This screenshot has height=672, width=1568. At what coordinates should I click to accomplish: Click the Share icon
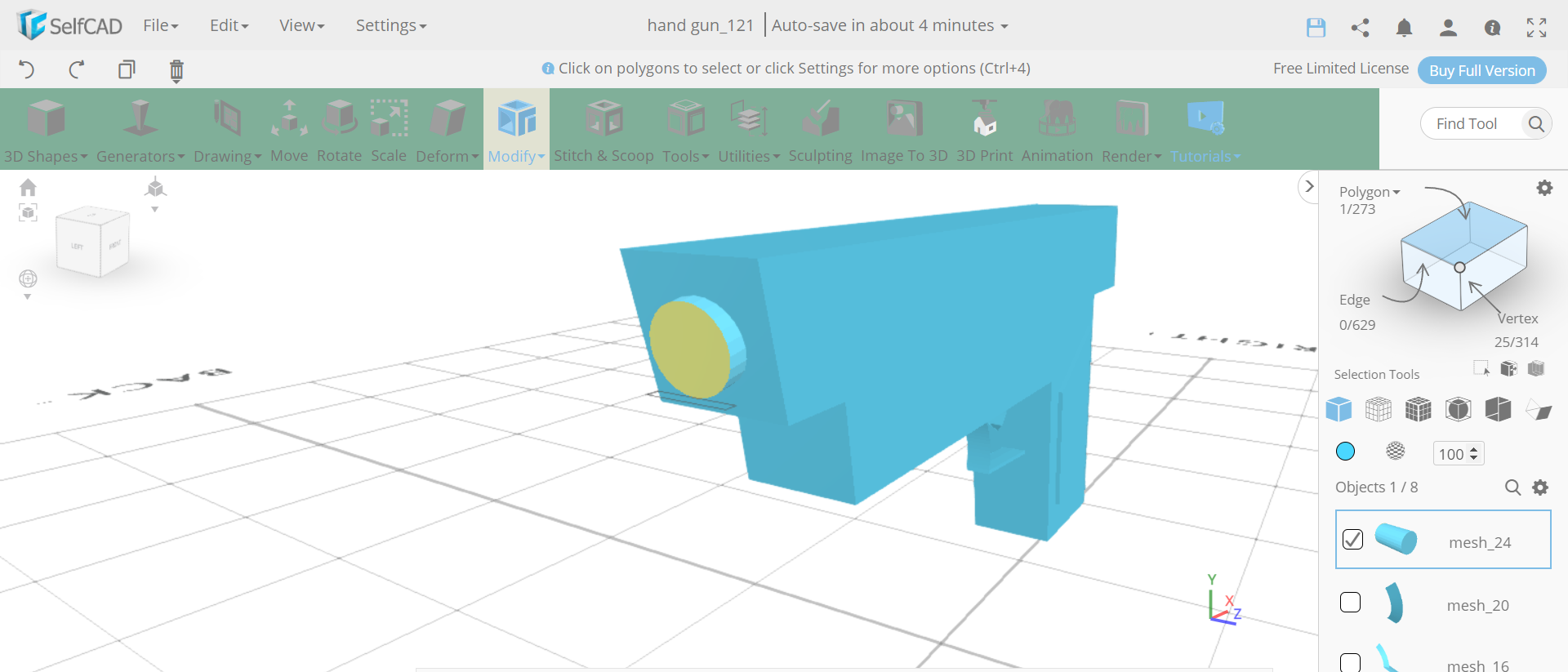[x=1360, y=28]
